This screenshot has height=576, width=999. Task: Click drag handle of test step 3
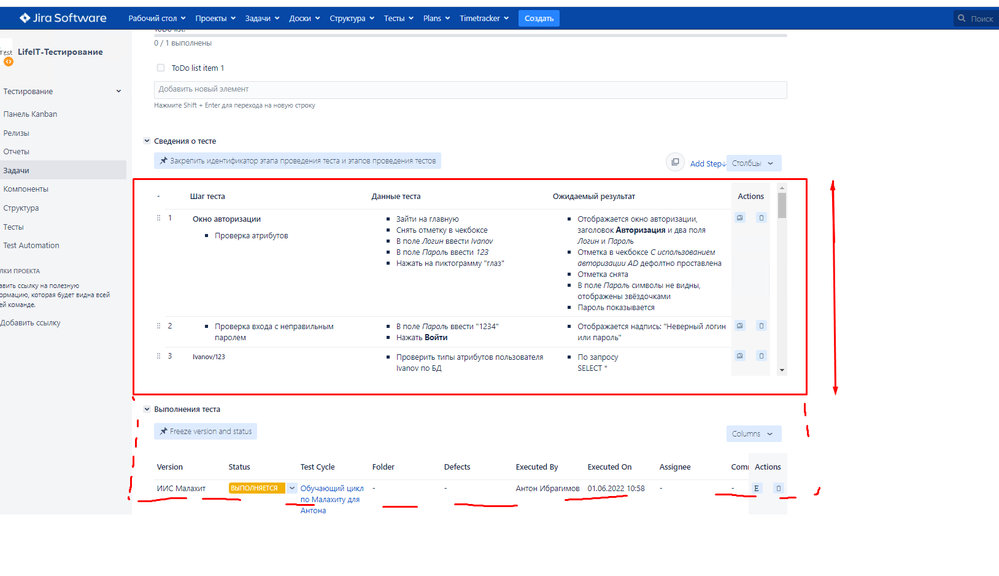[159, 356]
